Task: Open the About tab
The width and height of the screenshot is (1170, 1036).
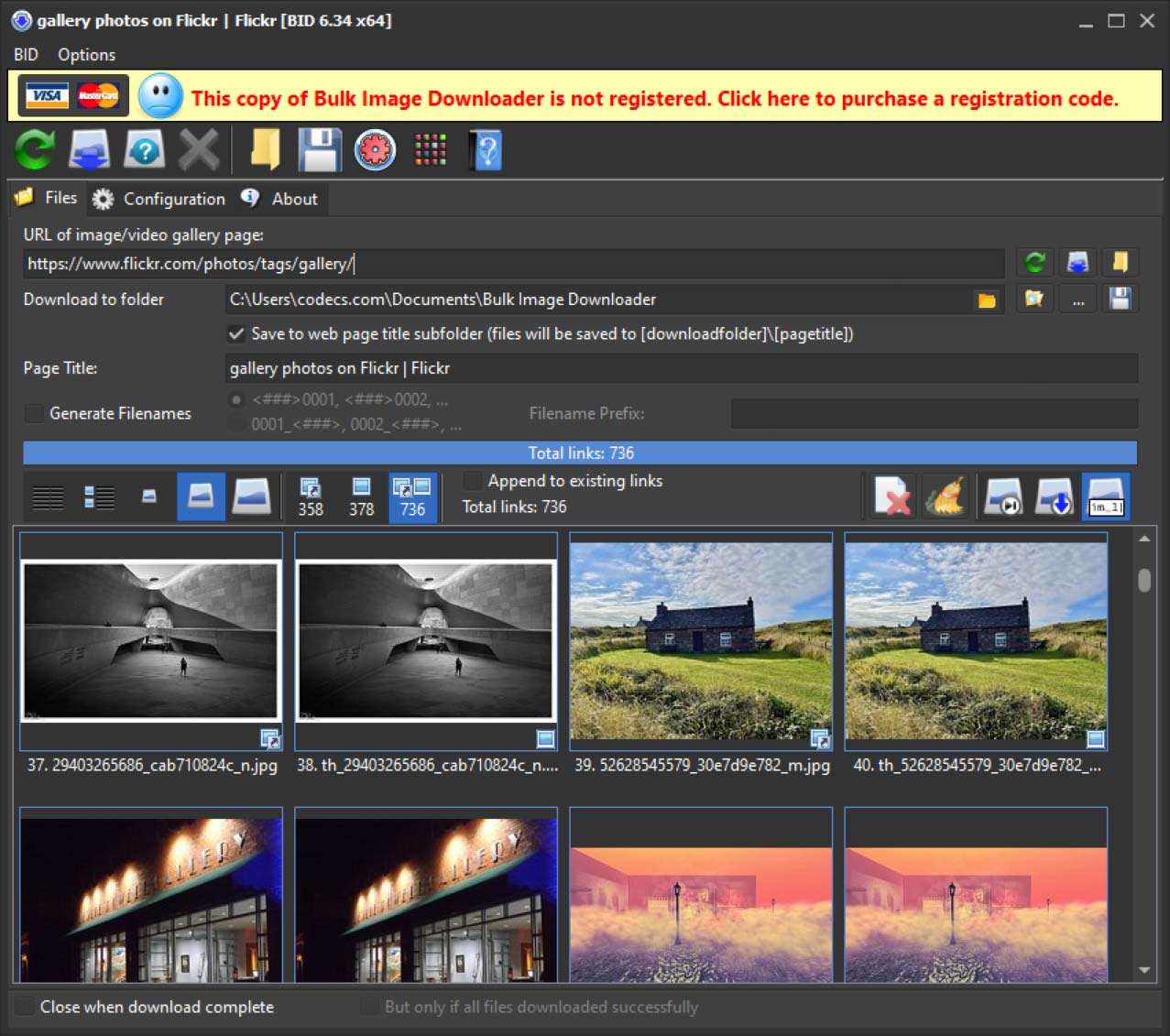Action: 279,199
